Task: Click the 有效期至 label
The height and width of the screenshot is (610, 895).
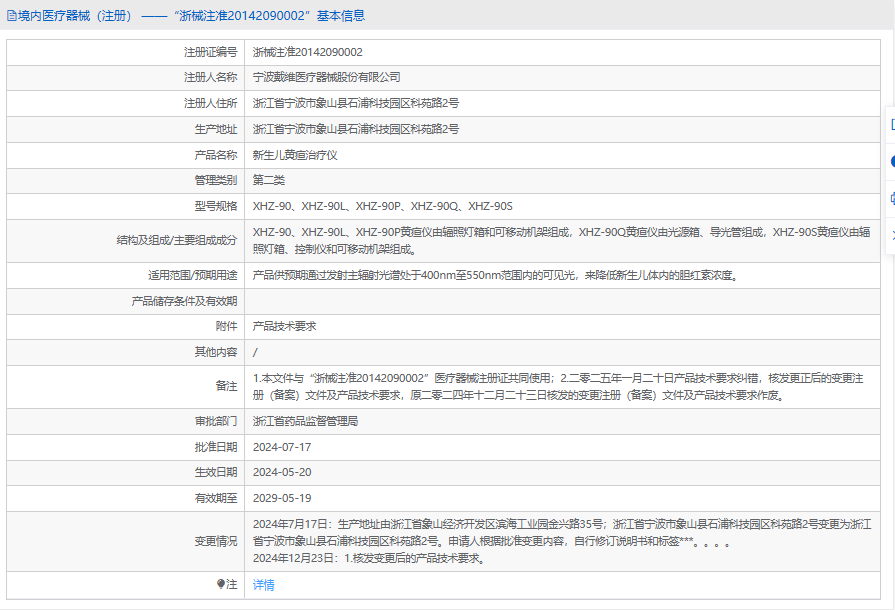Action: click(216, 498)
